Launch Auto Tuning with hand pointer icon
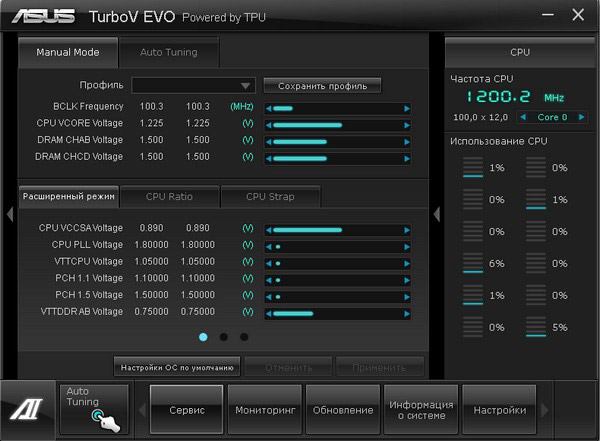The width and height of the screenshot is (600, 441). pos(94,410)
